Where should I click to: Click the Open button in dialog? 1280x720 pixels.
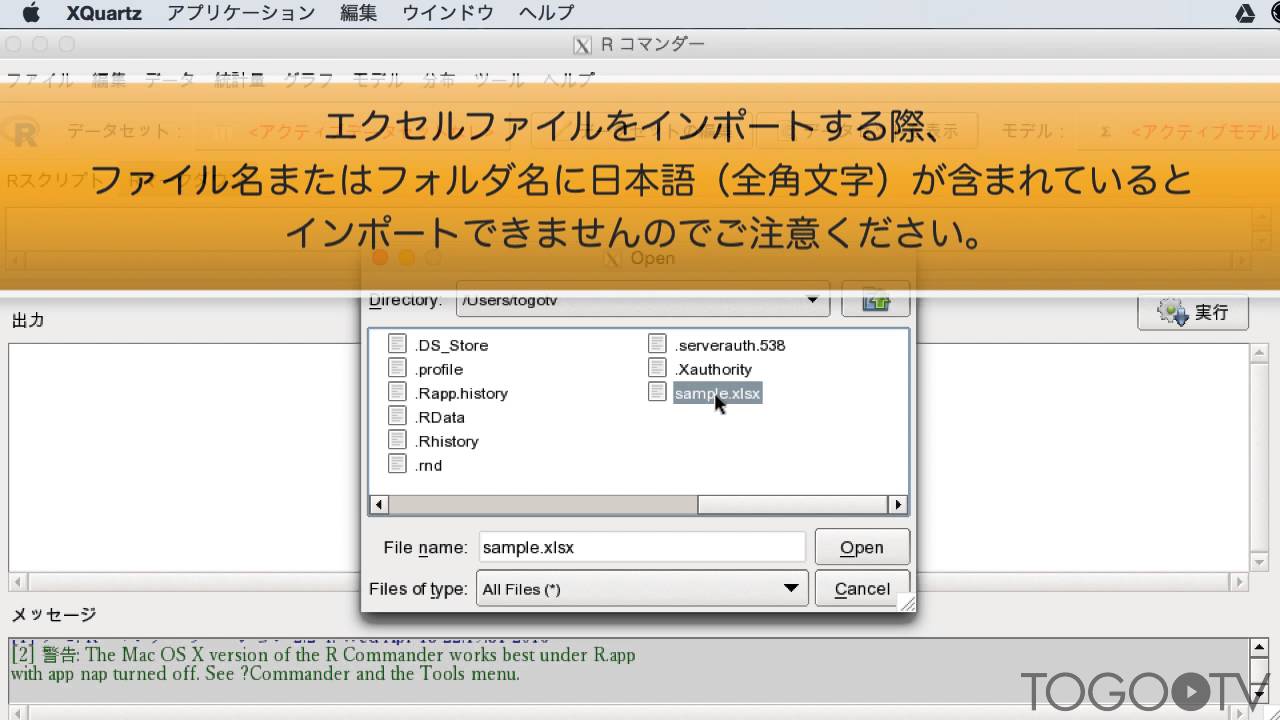862,547
